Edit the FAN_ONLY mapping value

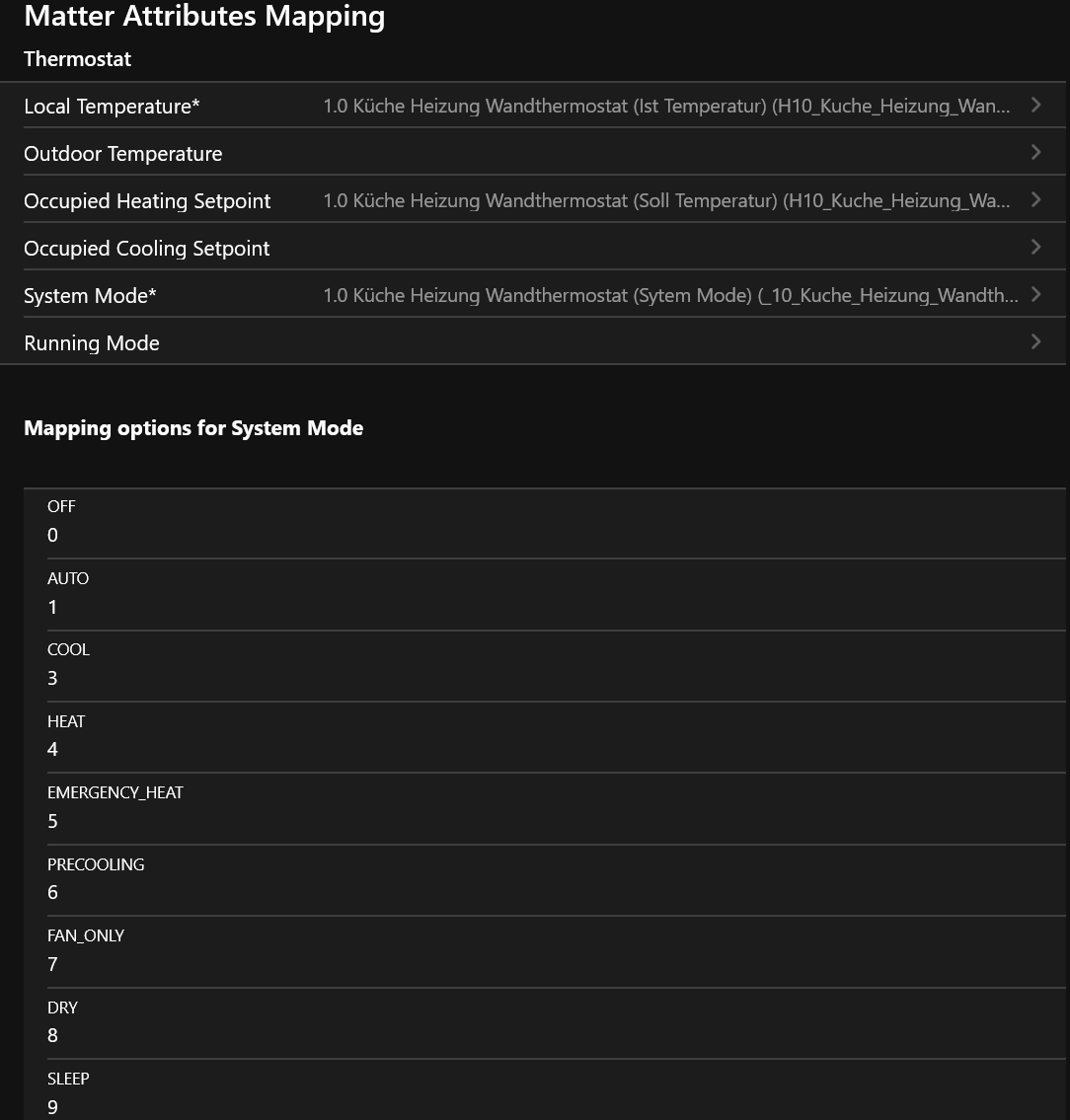click(x=553, y=964)
